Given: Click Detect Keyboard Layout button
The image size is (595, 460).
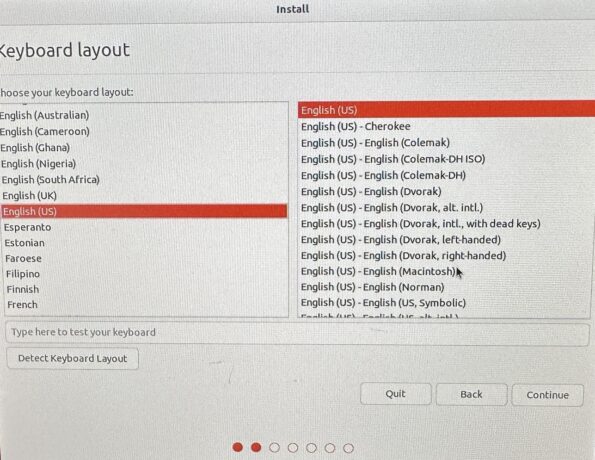Looking at the screenshot, I should [72, 358].
